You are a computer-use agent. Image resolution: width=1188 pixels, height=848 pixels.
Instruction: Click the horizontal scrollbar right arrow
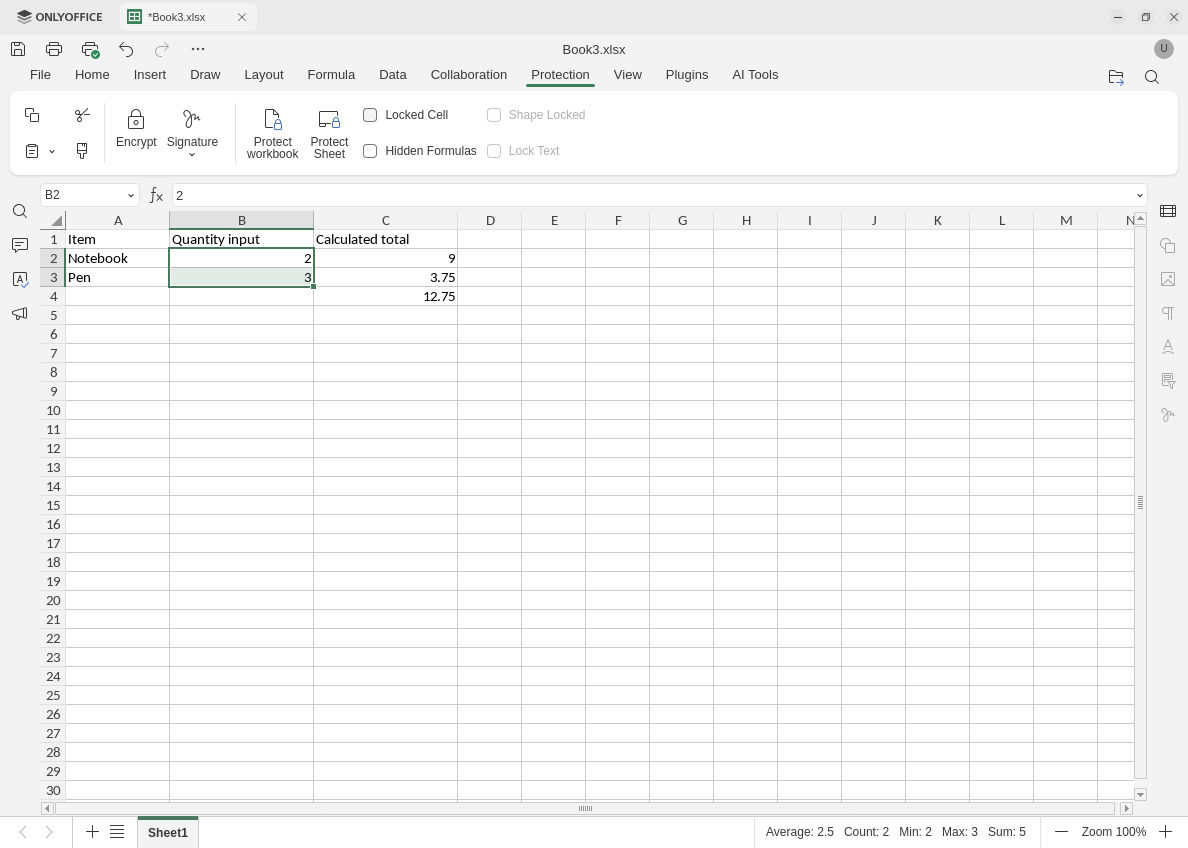tap(1127, 809)
